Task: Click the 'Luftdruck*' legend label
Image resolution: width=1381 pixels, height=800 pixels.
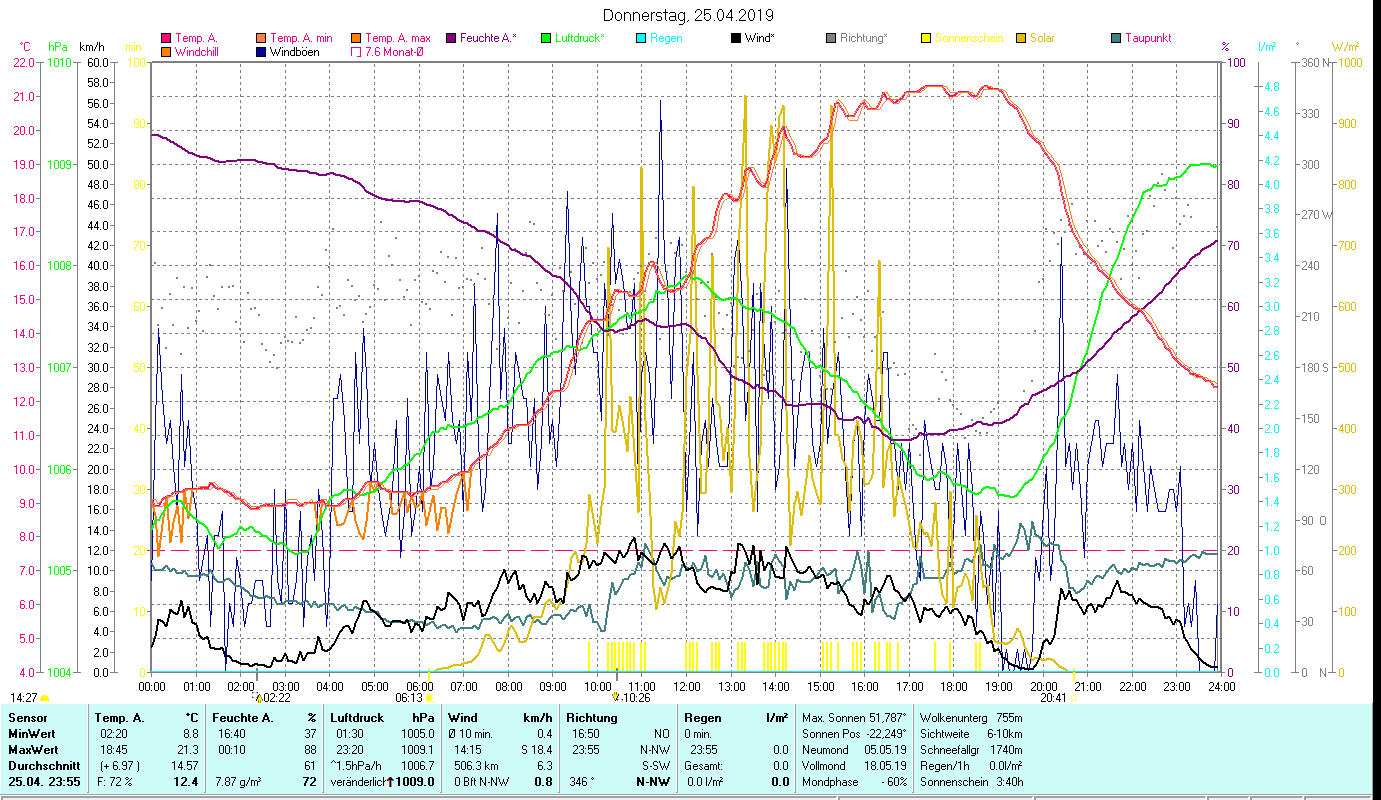Action: coord(580,38)
